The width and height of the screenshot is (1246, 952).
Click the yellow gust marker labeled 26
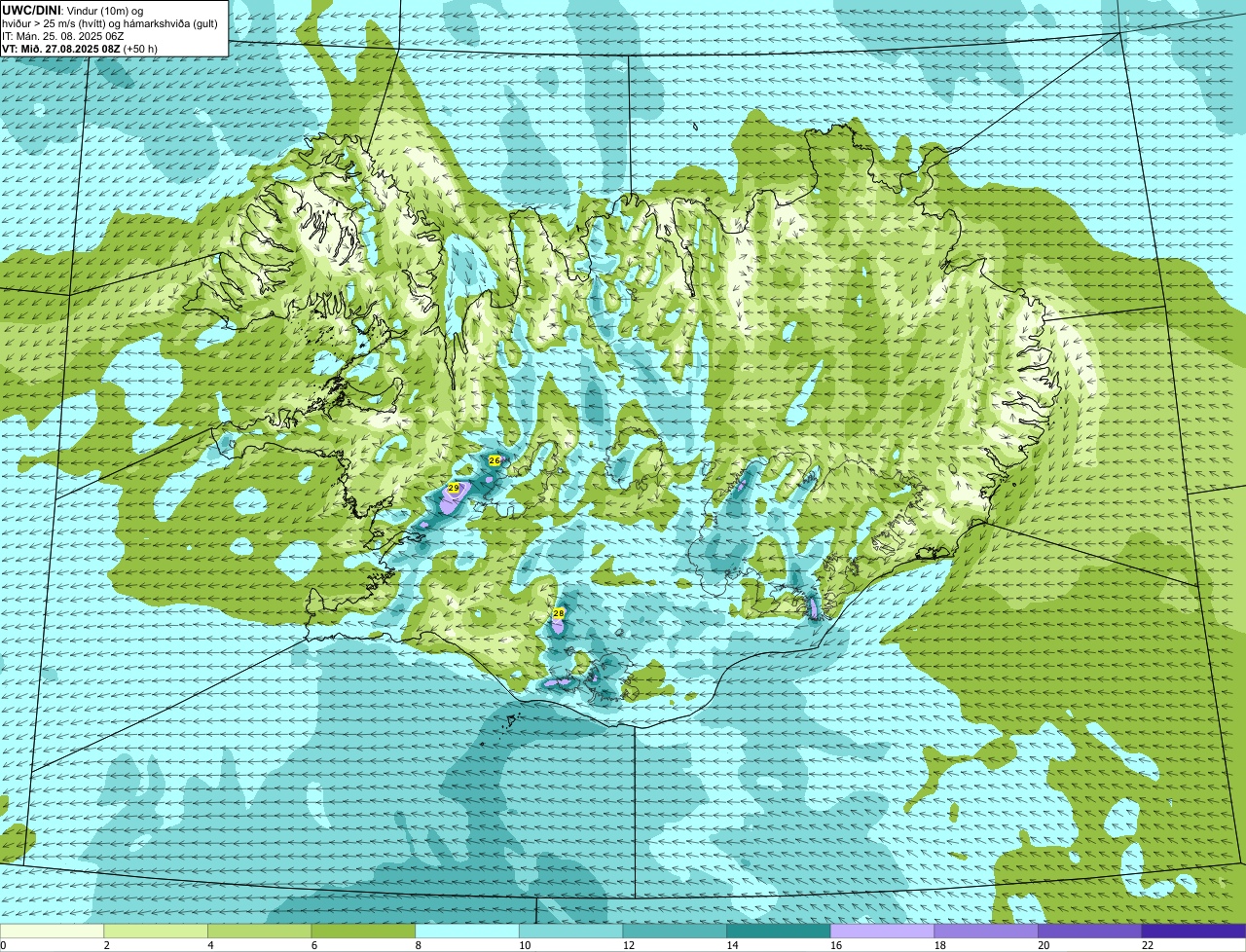point(495,460)
